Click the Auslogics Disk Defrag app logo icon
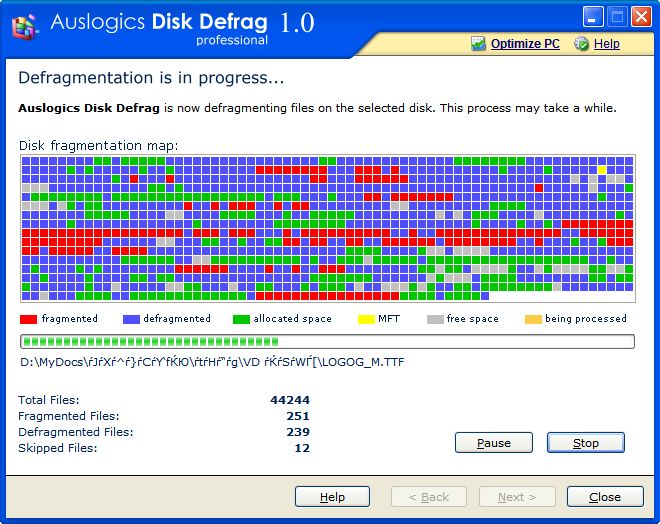660x524 pixels. pos(25,27)
